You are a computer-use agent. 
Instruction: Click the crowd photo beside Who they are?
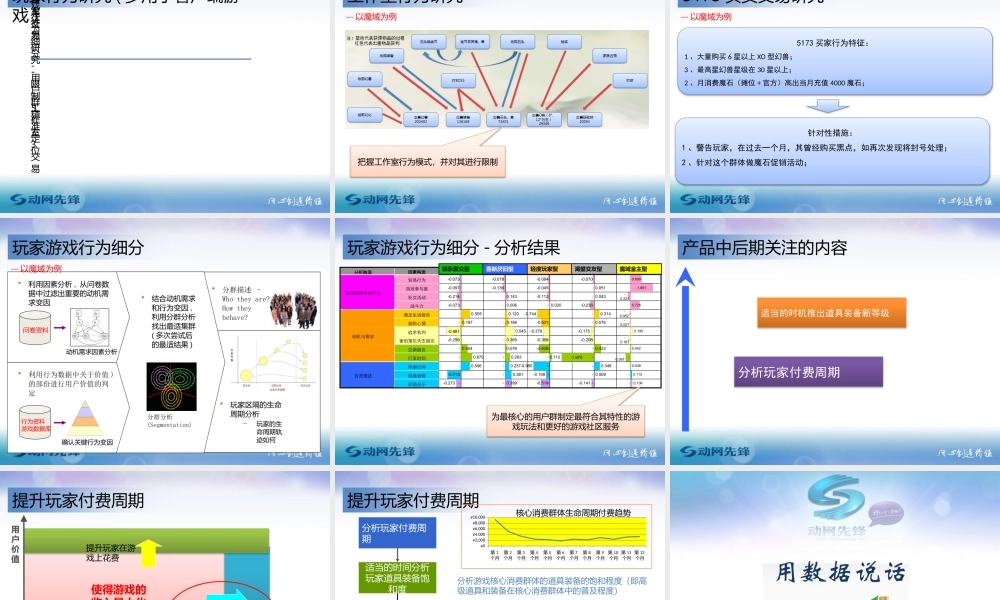293,311
